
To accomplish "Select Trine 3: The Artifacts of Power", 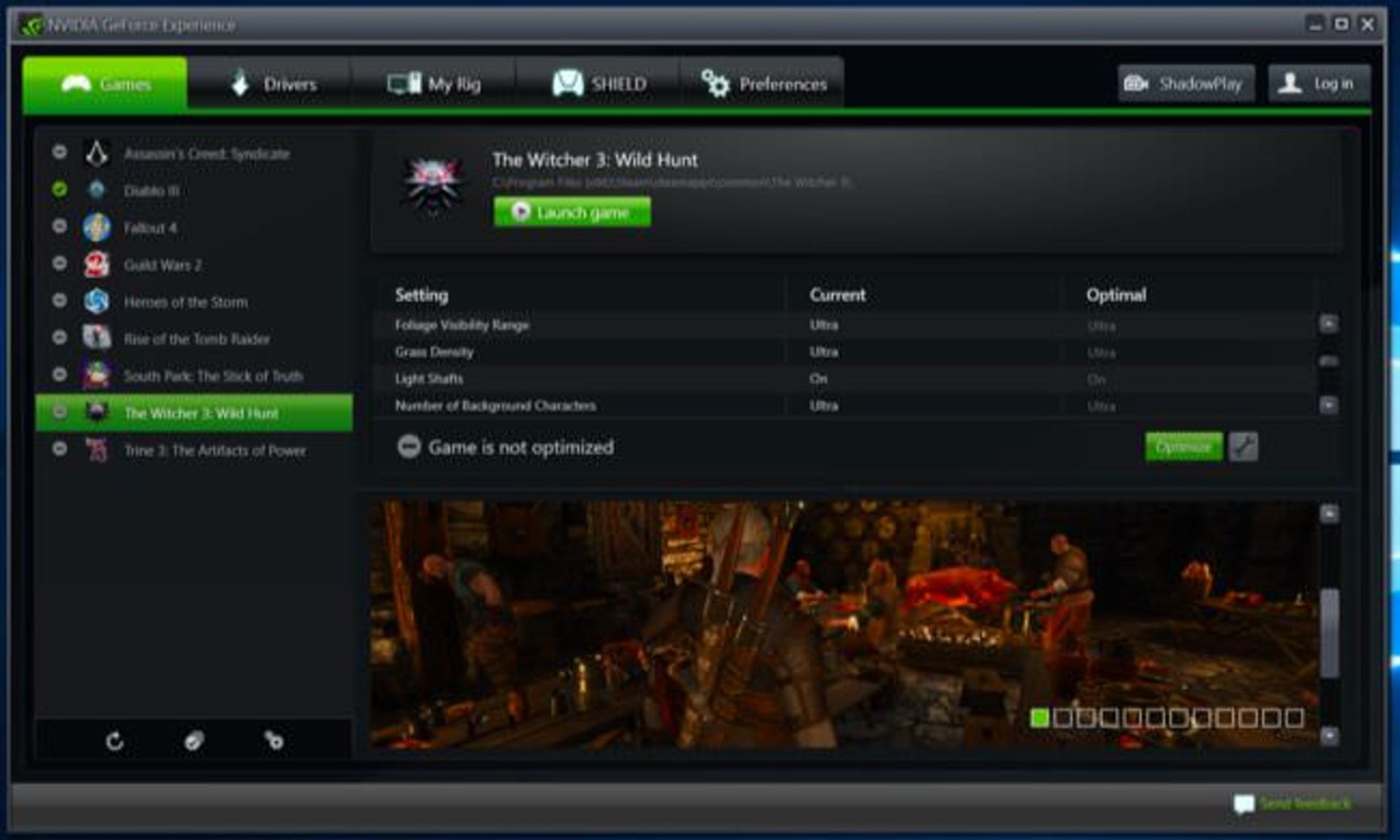I will (194, 450).
